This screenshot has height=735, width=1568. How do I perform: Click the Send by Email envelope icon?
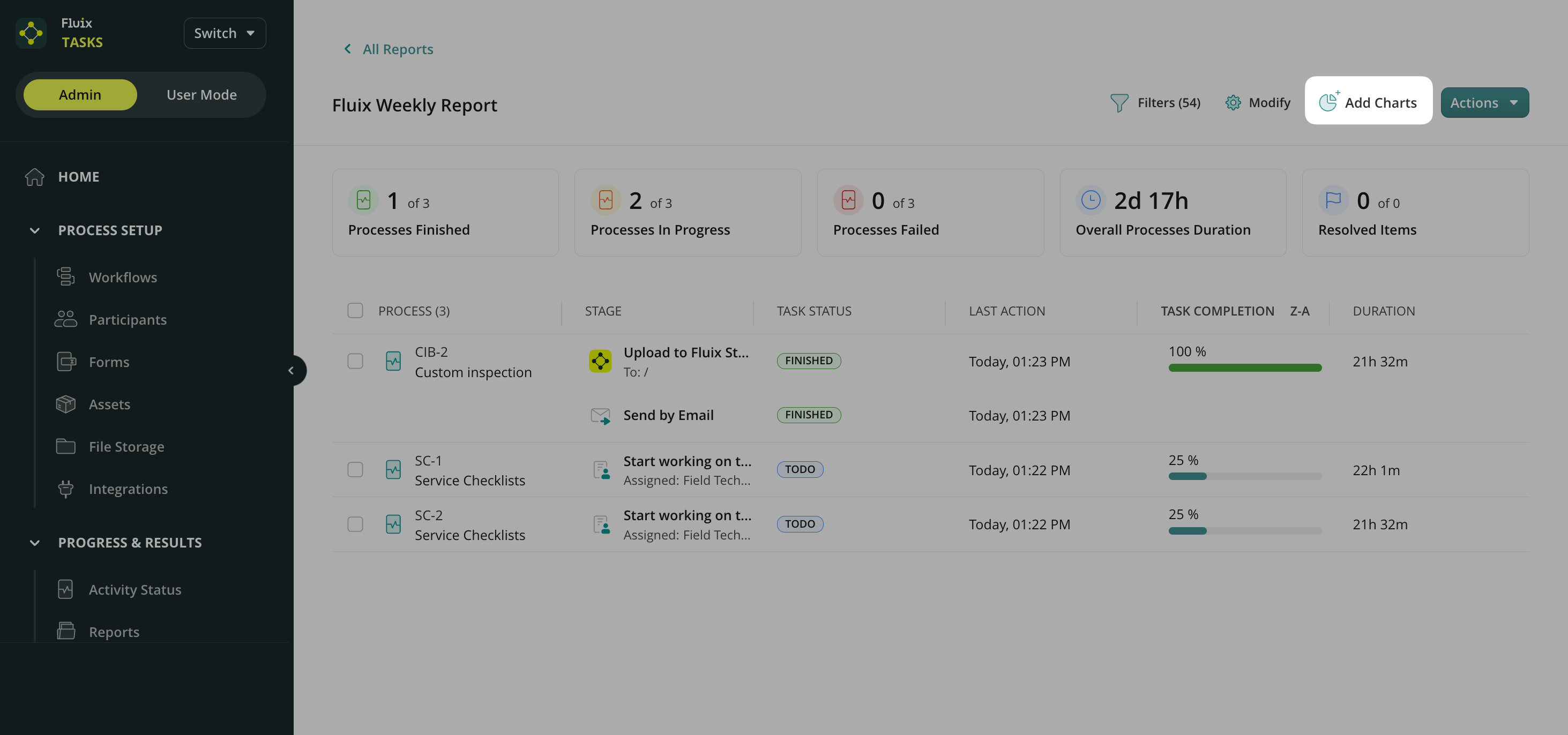600,416
